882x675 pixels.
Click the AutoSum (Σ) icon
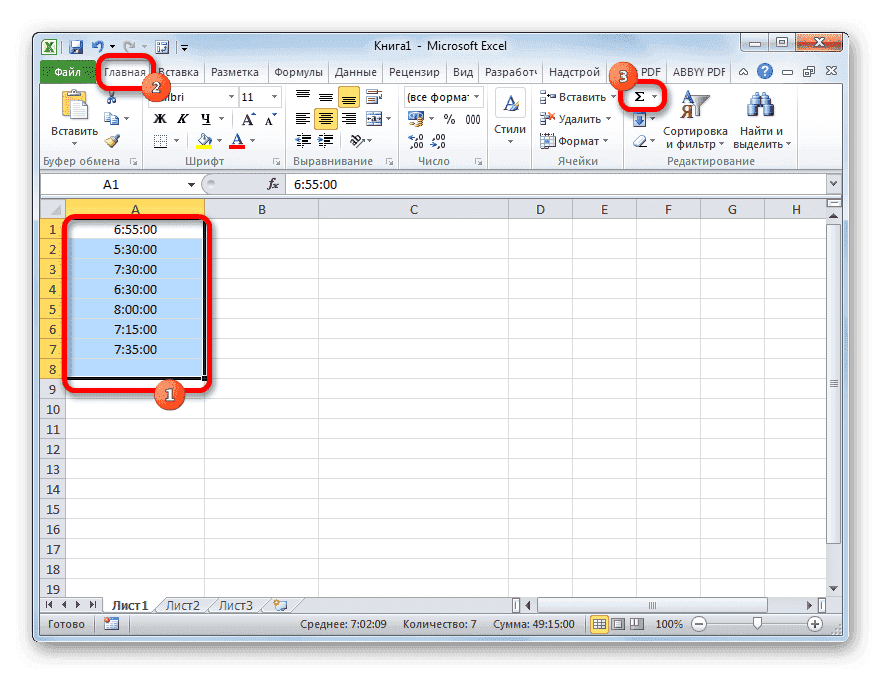pos(641,97)
